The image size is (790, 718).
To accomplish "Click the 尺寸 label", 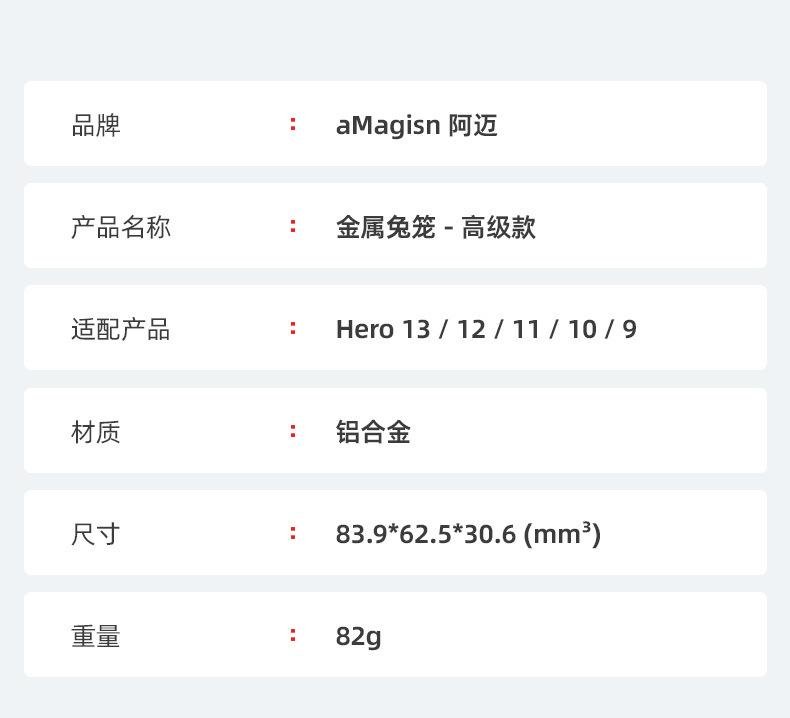I will pos(96,534).
